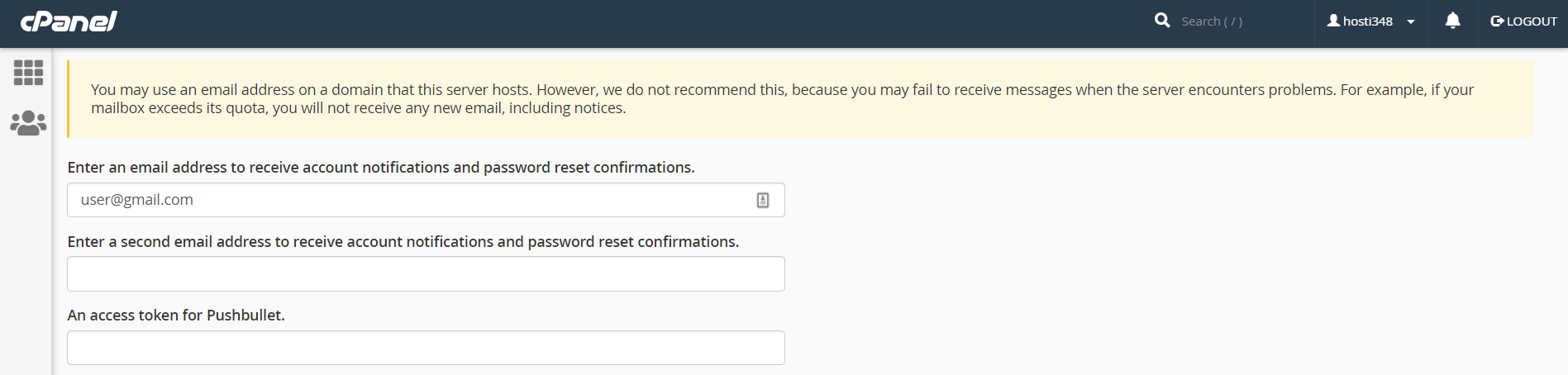
Task: Click the contact card icon in the email field
Action: tap(763, 200)
